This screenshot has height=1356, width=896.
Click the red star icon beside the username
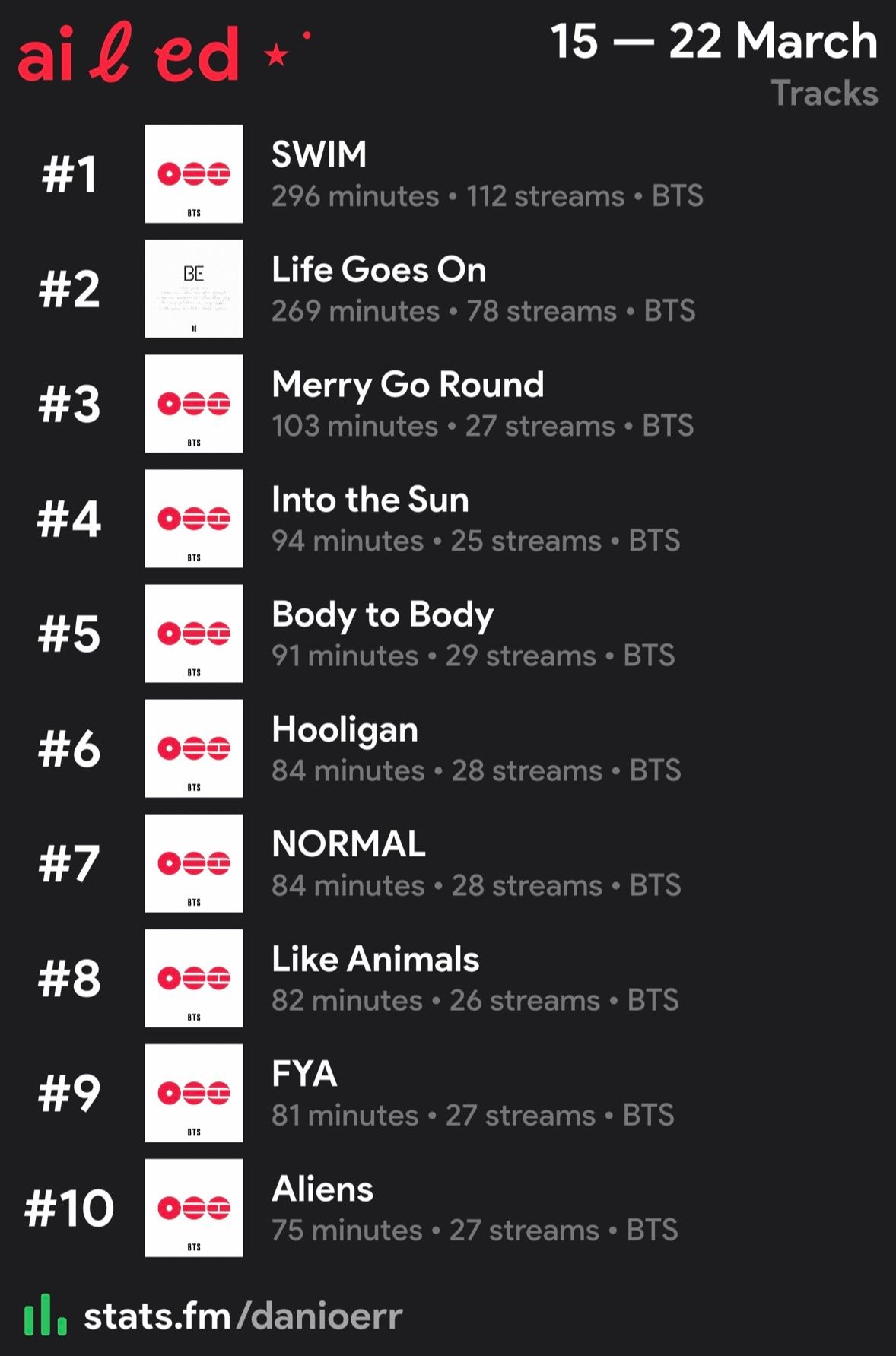pyautogui.click(x=276, y=55)
